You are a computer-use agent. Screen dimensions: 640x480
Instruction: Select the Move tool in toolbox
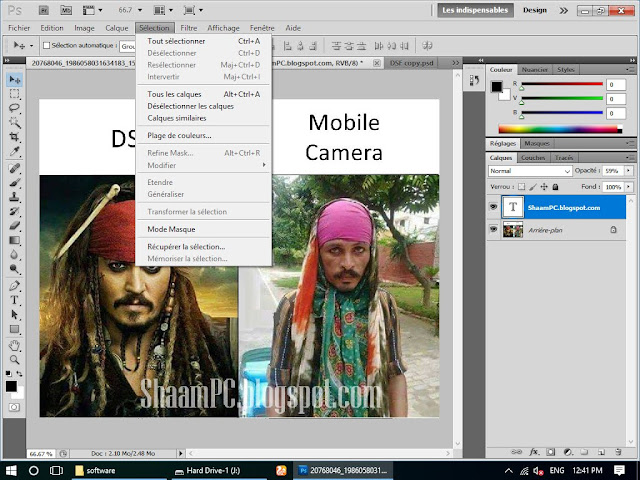coord(14,80)
